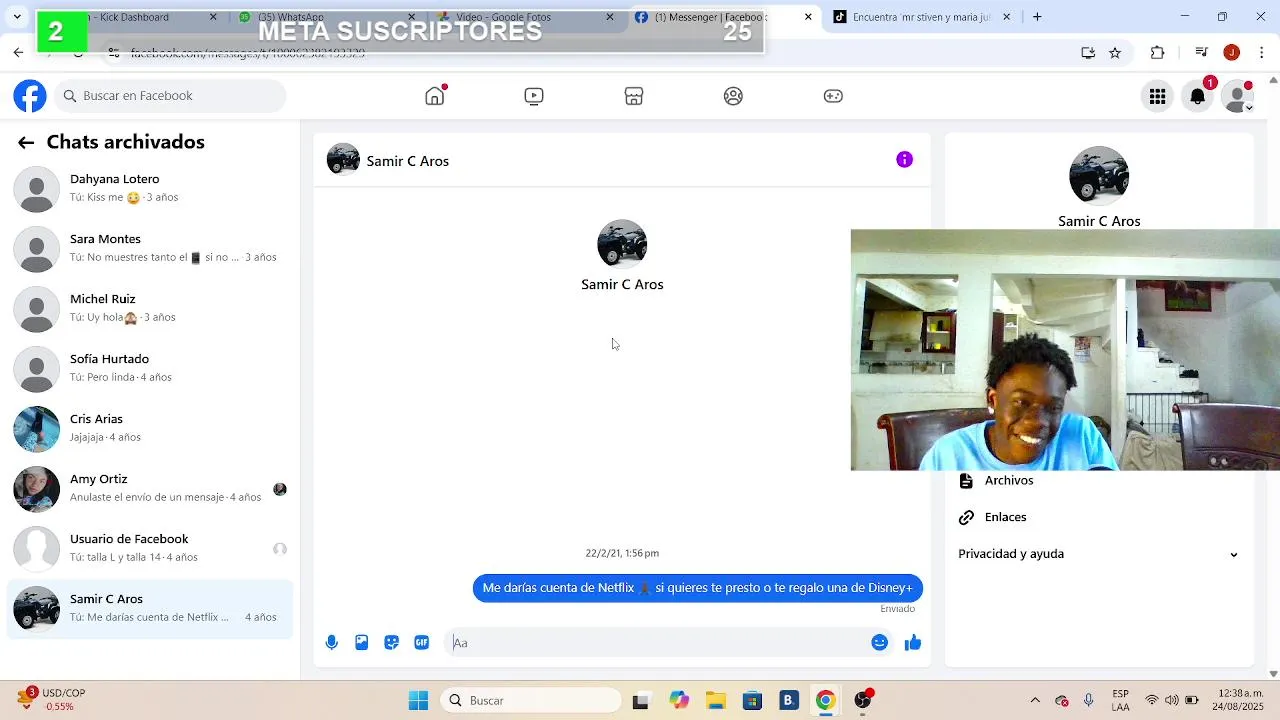Open the account profile picture menu
The height and width of the screenshot is (720, 1280).
[1238, 96]
